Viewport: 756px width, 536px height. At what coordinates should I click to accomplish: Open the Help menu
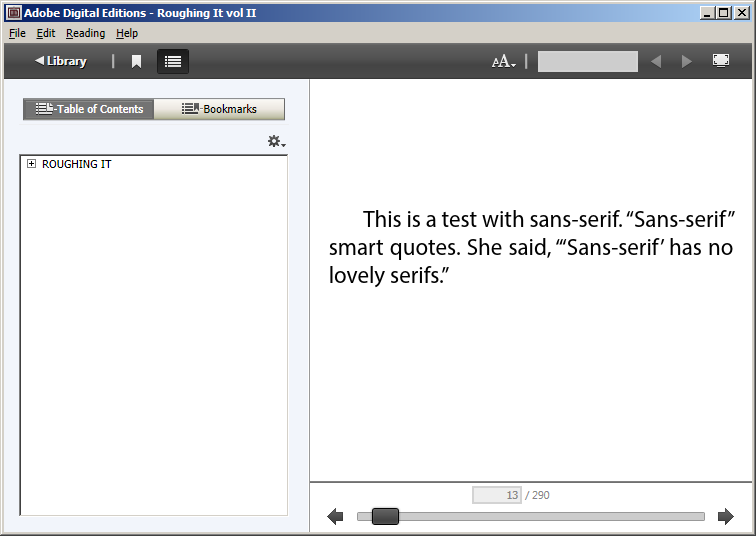pyautogui.click(x=127, y=33)
